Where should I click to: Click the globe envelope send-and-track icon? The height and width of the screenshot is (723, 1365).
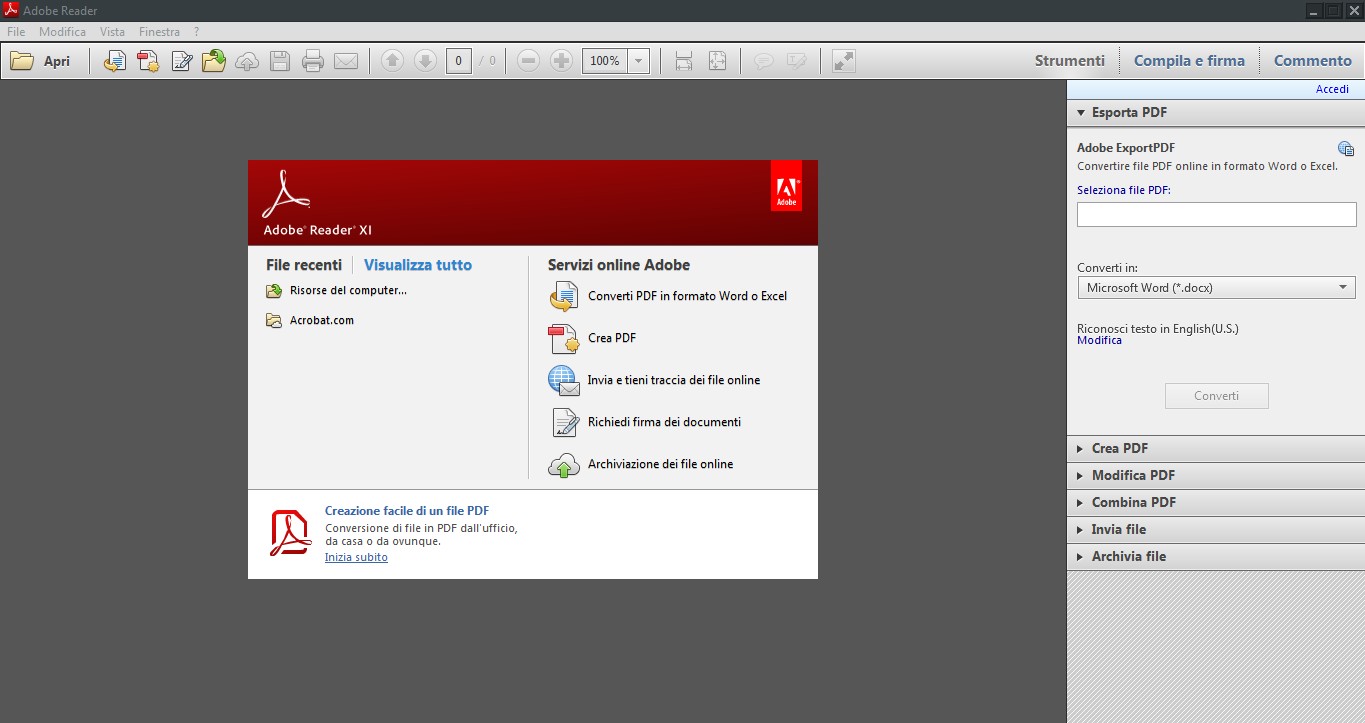click(x=564, y=381)
